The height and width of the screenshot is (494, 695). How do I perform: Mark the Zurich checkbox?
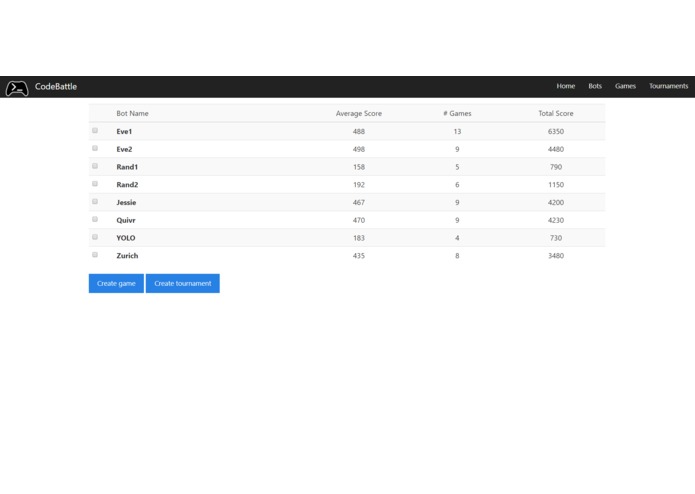95,254
